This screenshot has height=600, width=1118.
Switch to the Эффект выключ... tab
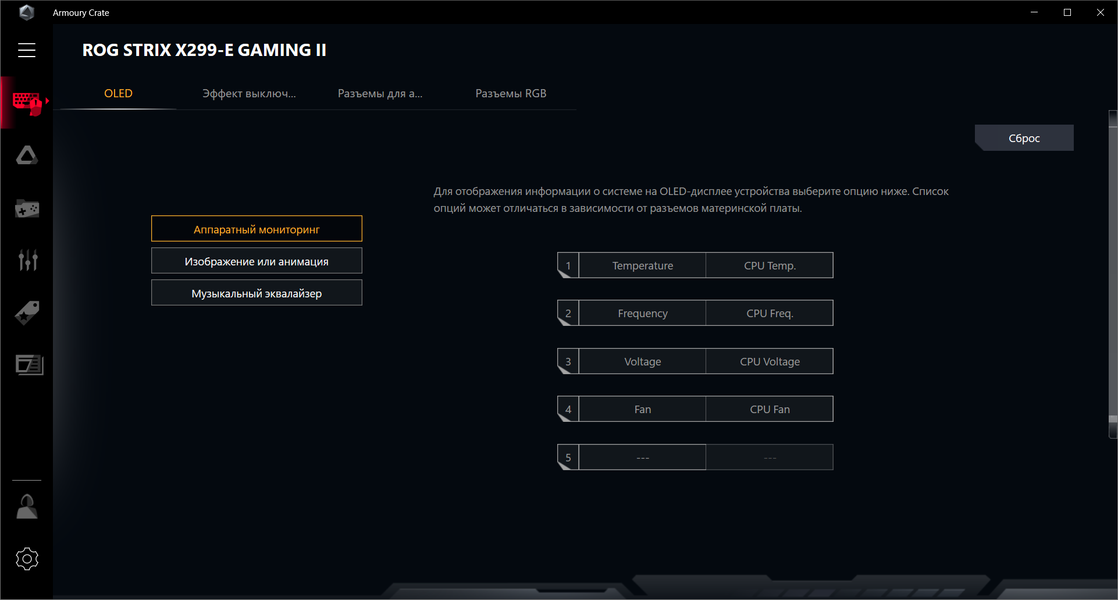point(249,93)
